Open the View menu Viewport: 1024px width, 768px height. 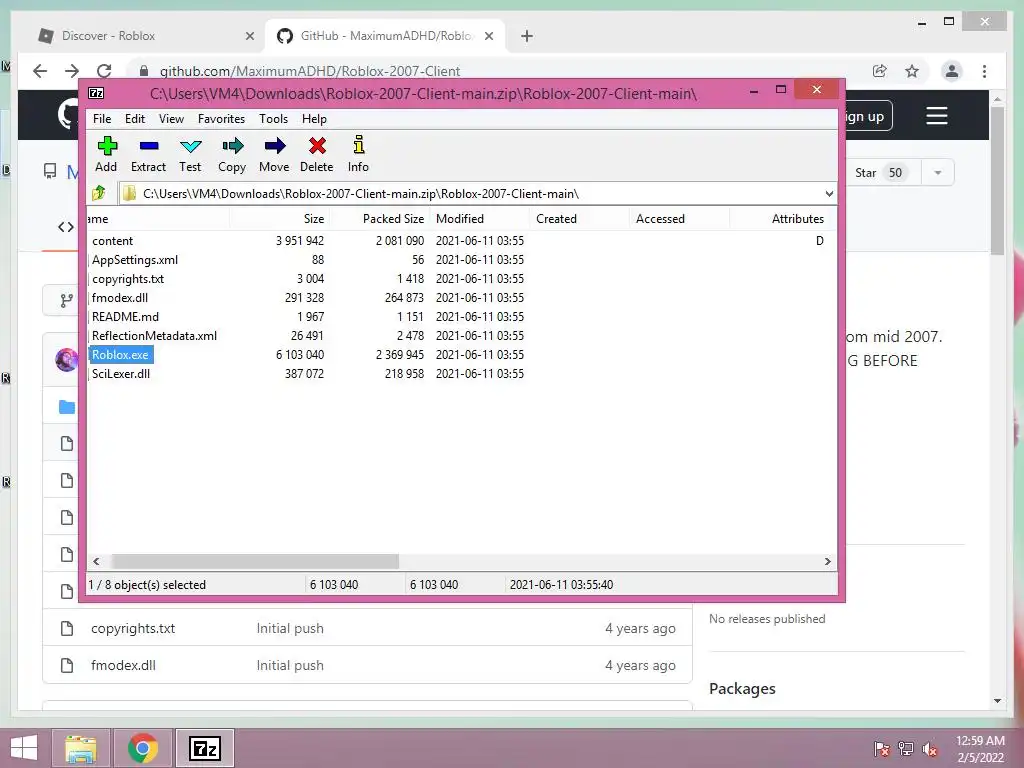click(171, 119)
